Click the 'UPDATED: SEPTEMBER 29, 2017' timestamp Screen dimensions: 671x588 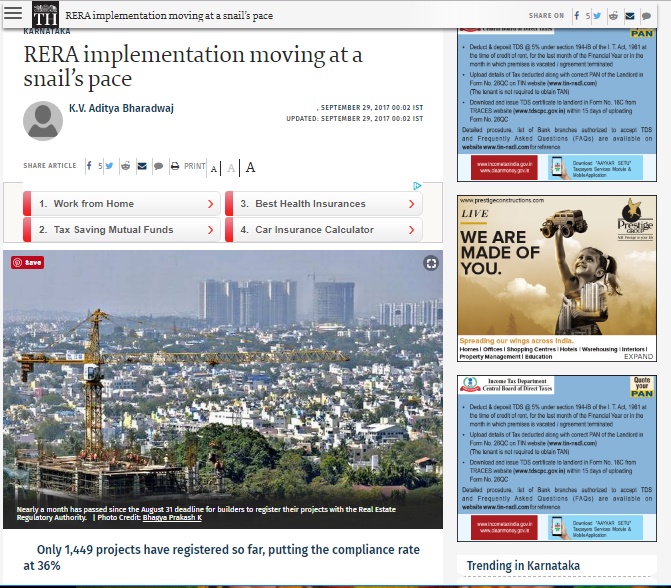354,119
